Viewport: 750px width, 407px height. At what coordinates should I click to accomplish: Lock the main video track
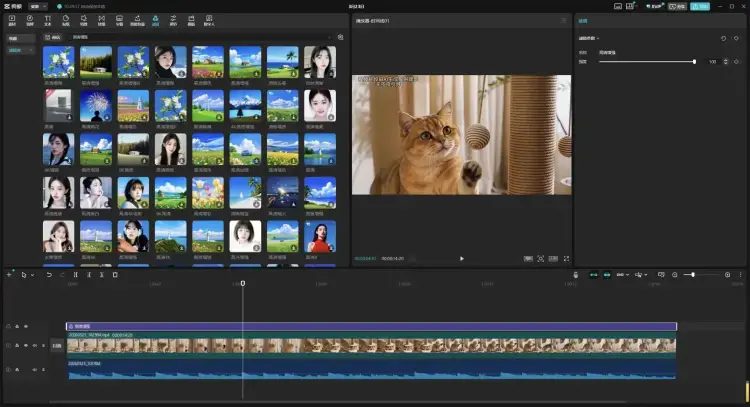coord(17,345)
